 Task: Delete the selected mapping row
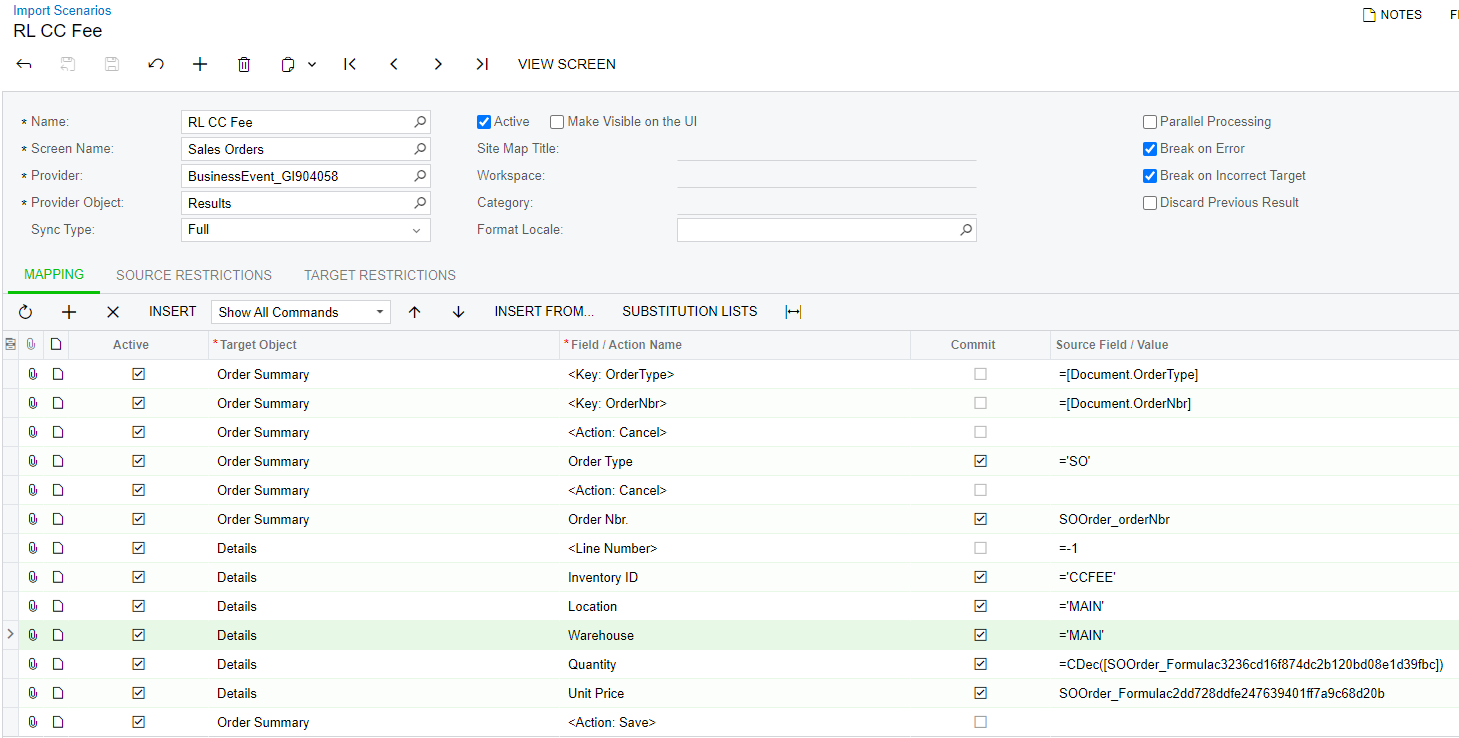pos(113,312)
